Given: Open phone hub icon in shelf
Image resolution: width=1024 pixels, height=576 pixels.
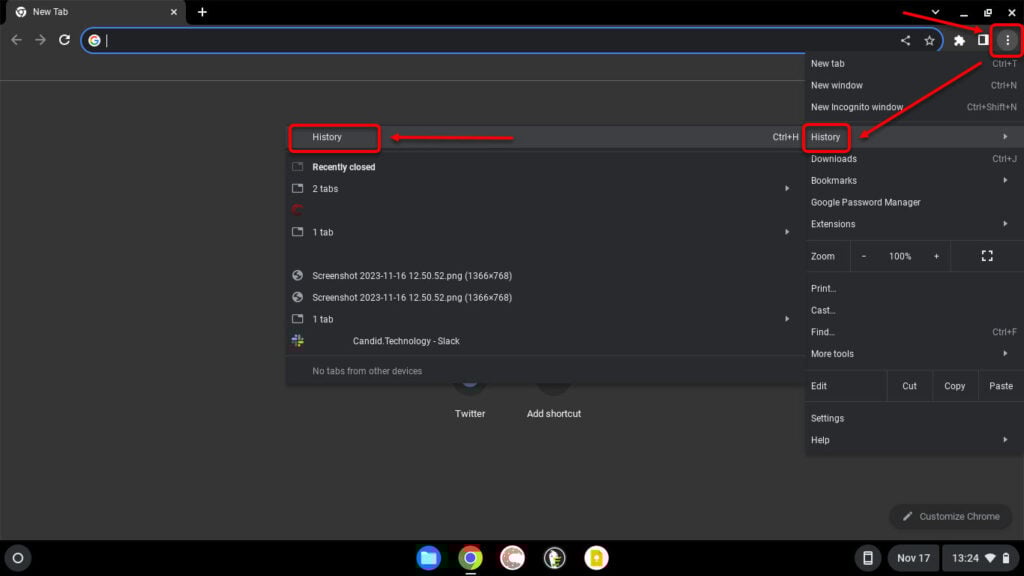Looking at the screenshot, I should 867,558.
